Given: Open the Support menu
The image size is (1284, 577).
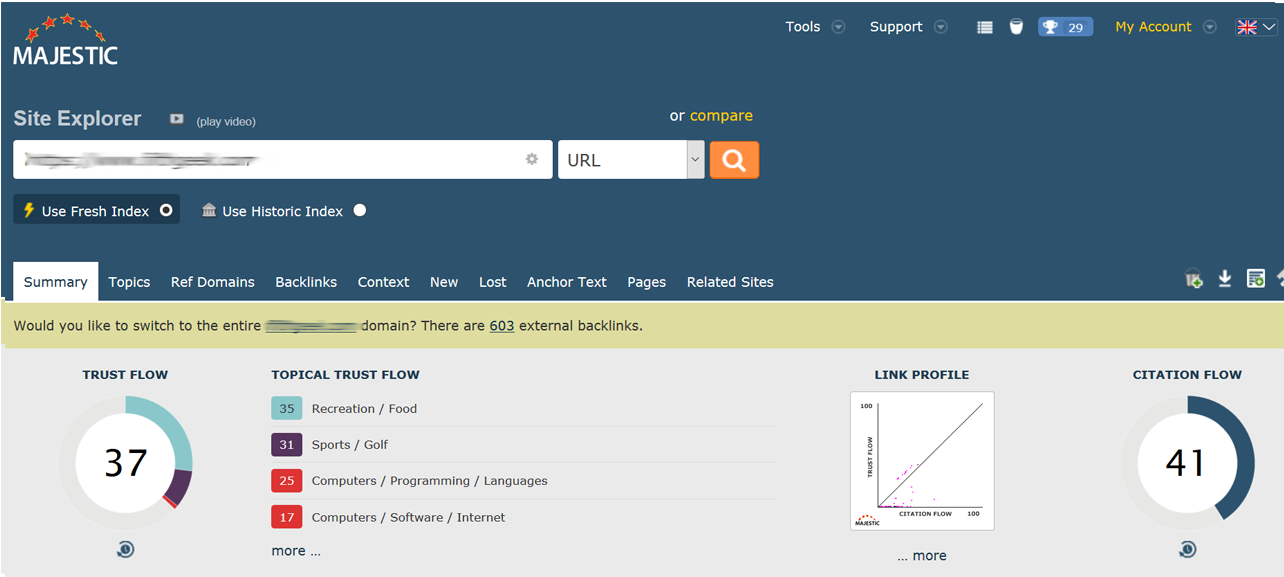Looking at the screenshot, I should [896, 27].
